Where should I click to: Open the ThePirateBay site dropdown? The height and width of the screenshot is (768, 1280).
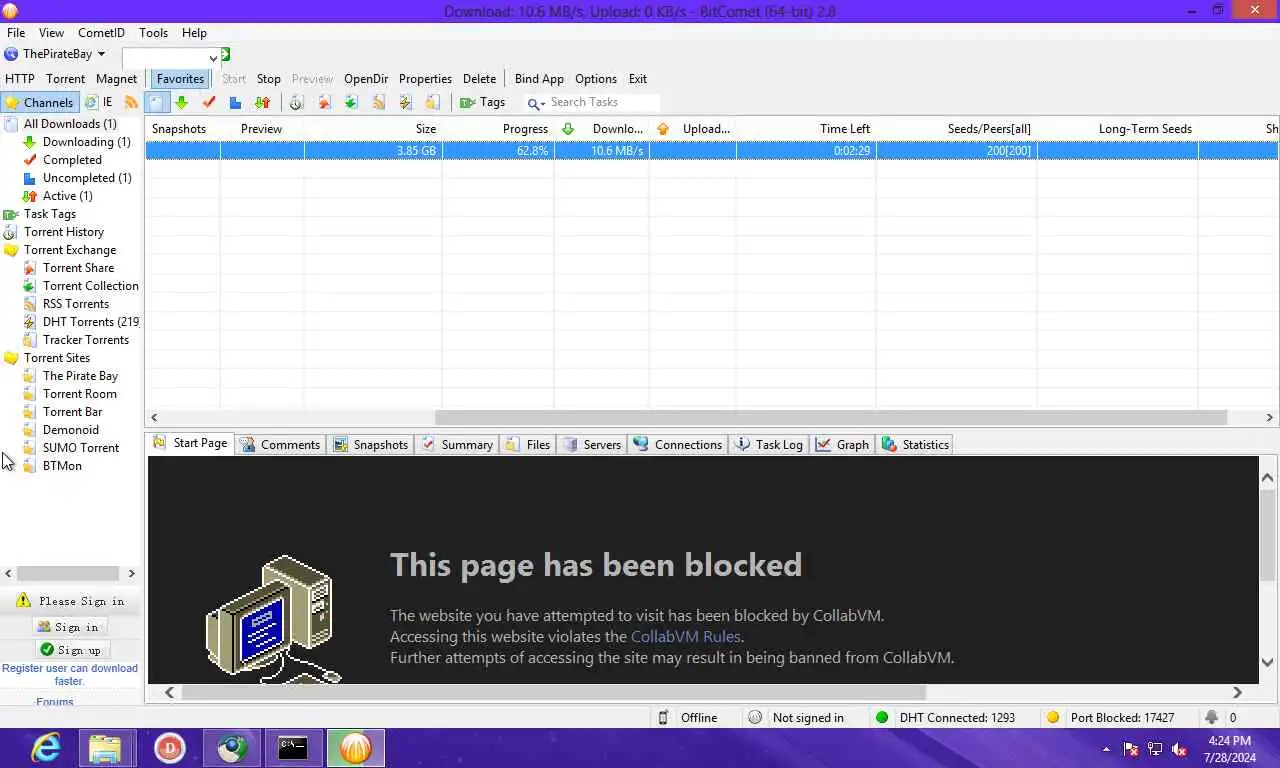tap(55, 54)
